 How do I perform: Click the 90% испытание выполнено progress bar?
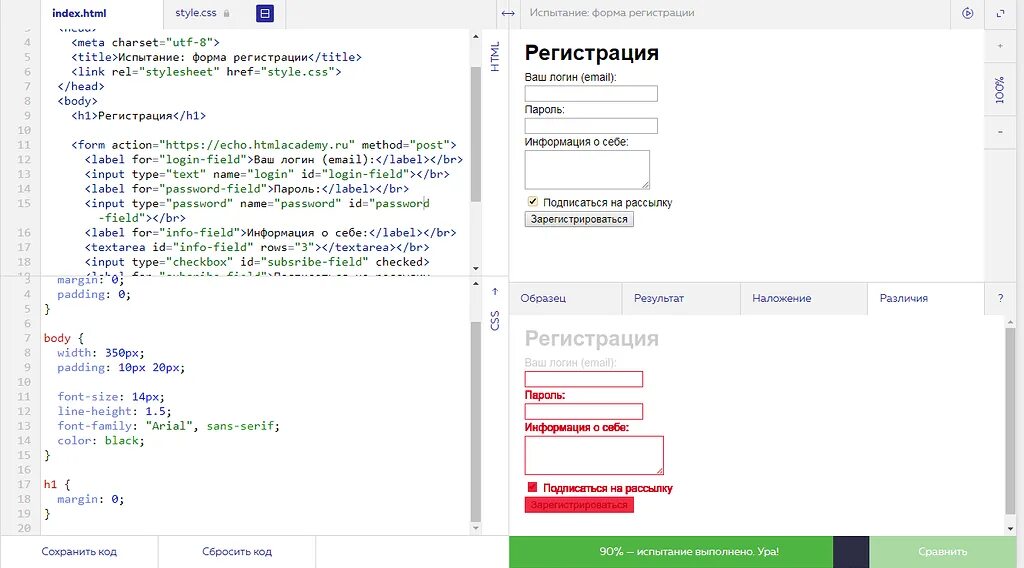[x=671, y=552]
